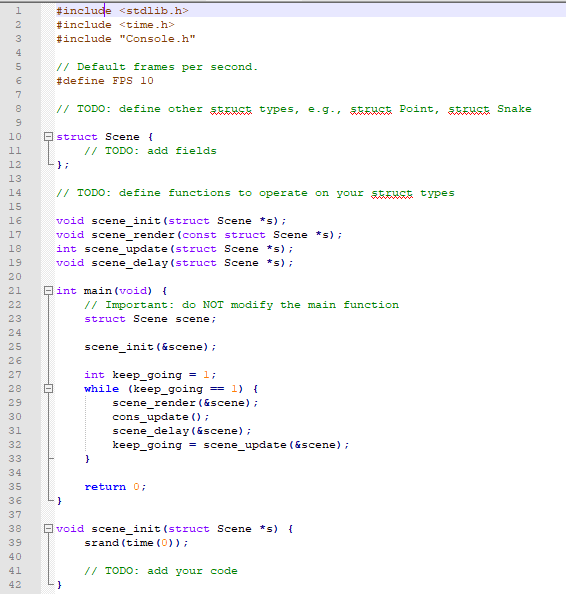Click the 'scene_init(&scene);' call on line 25
Image resolution: width=566 pixels, height=594 pixels.
click(150, 347)
